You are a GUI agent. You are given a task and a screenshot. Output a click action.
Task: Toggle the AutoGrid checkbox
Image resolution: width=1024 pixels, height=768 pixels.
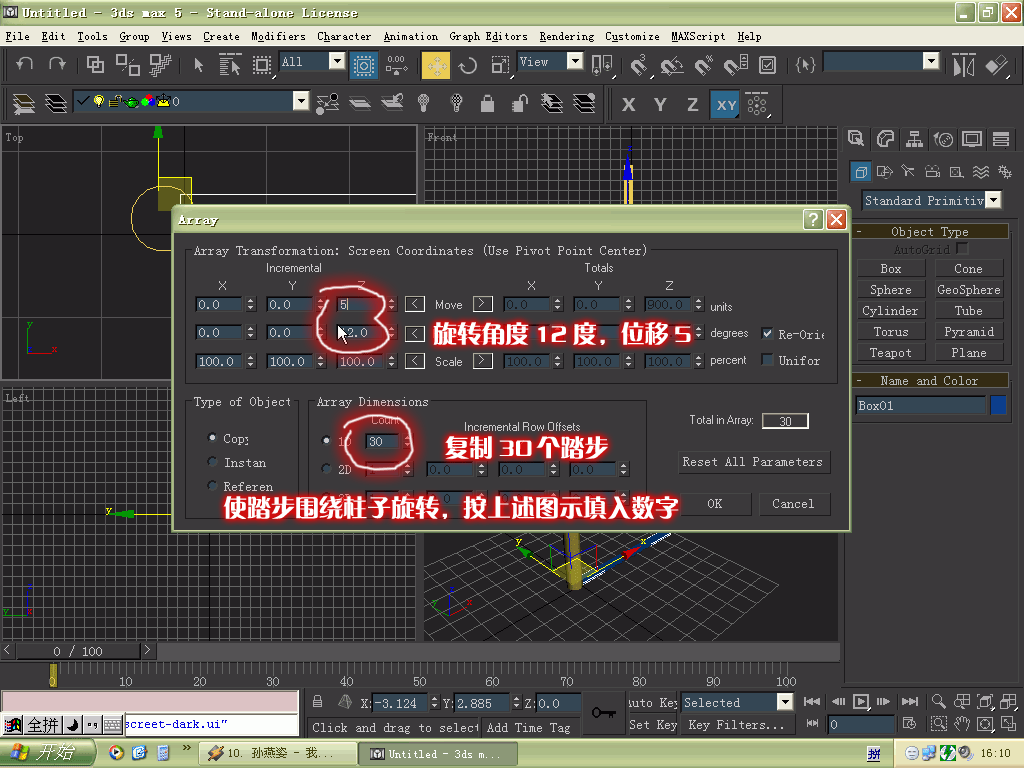pyautogui.click(x=961, y=249)
